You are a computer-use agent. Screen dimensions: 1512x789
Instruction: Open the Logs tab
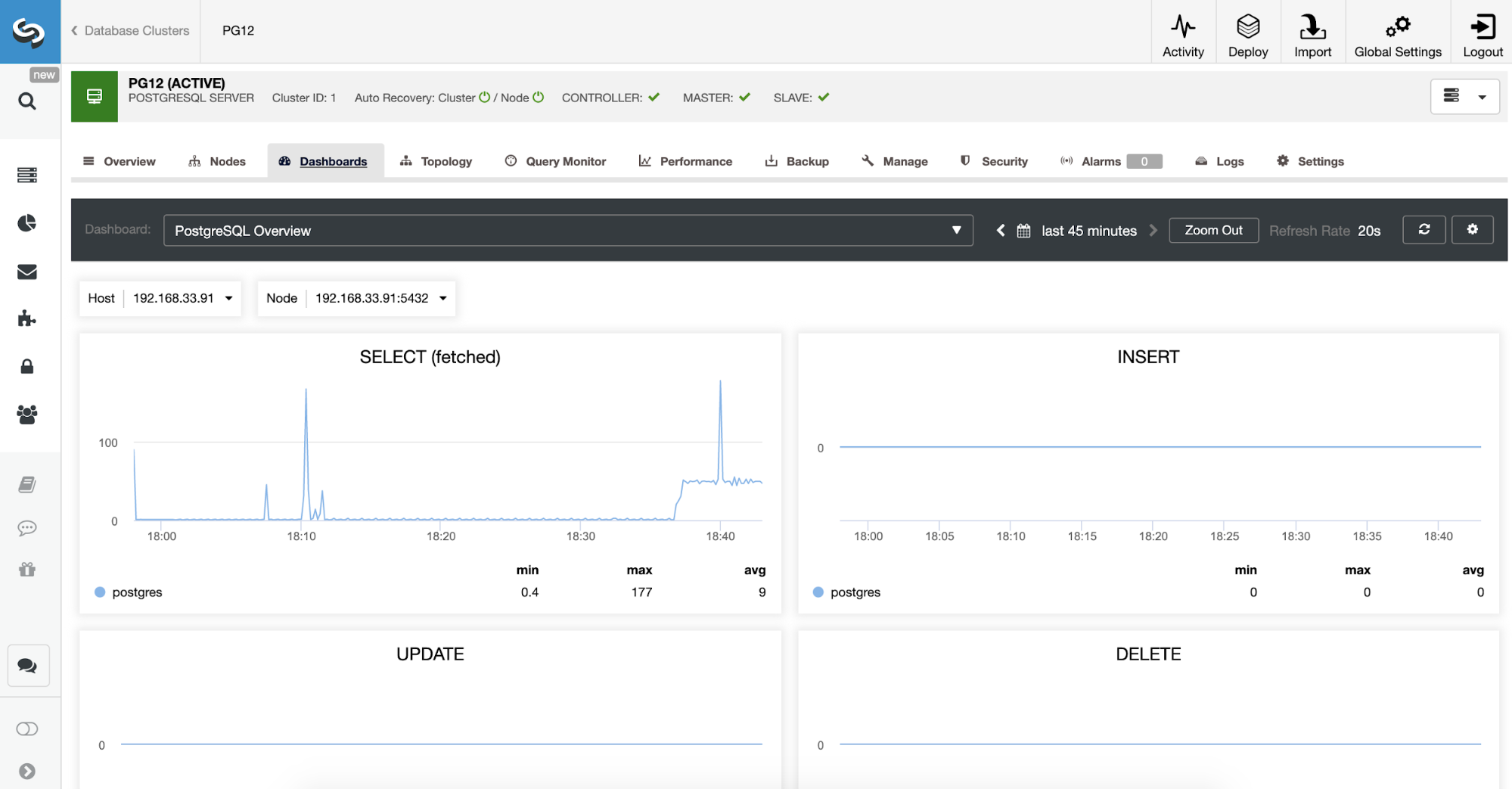click(1219, 161)
